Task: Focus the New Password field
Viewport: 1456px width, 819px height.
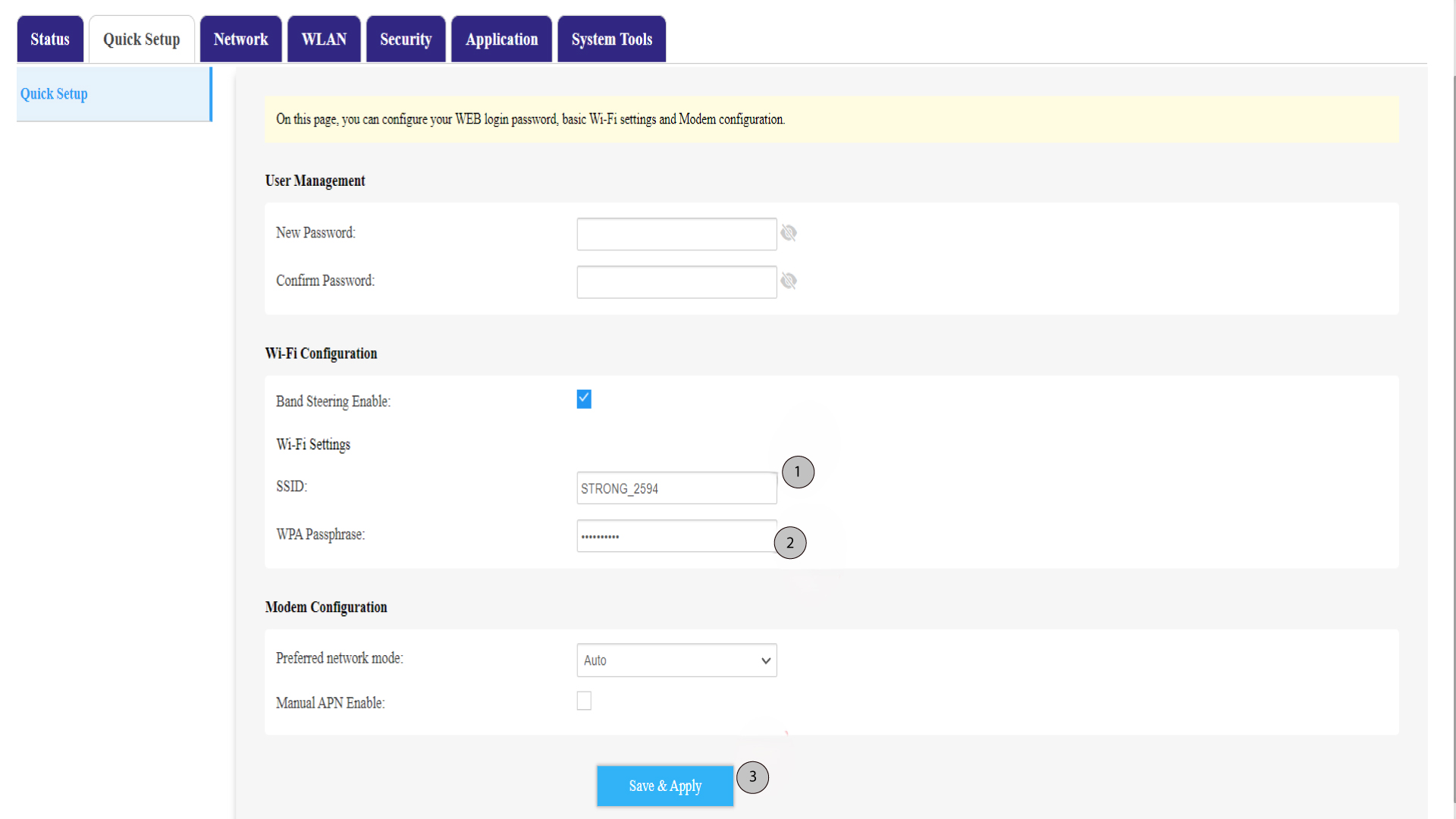Action: (676, 234)
